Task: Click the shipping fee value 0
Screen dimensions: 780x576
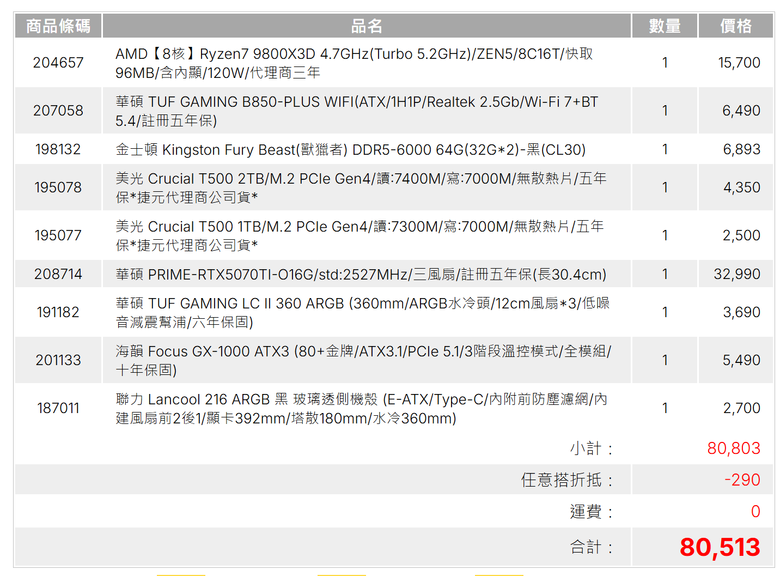Action: [756, 511]
